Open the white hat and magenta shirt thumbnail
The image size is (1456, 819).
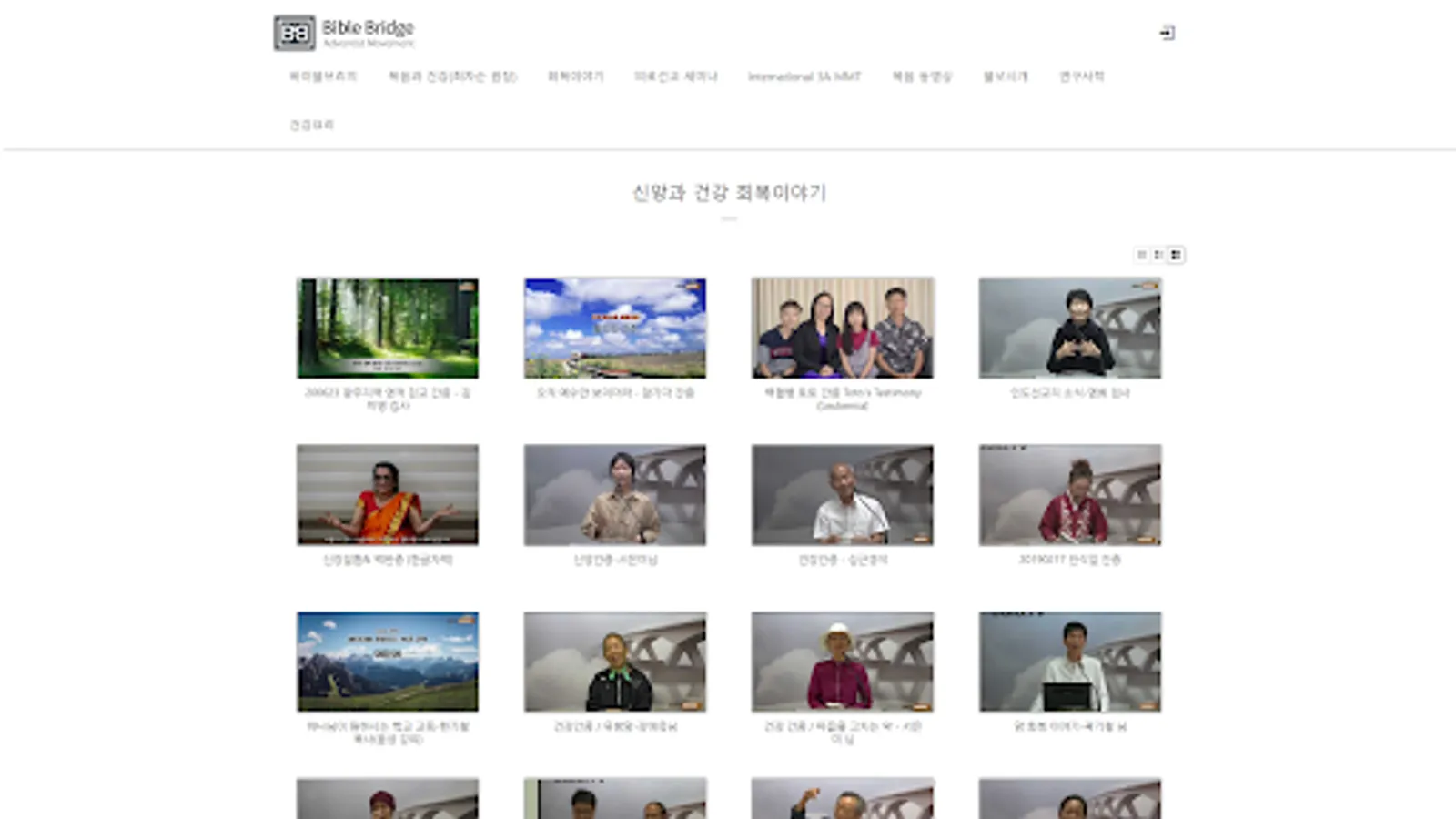pos(843,662)
